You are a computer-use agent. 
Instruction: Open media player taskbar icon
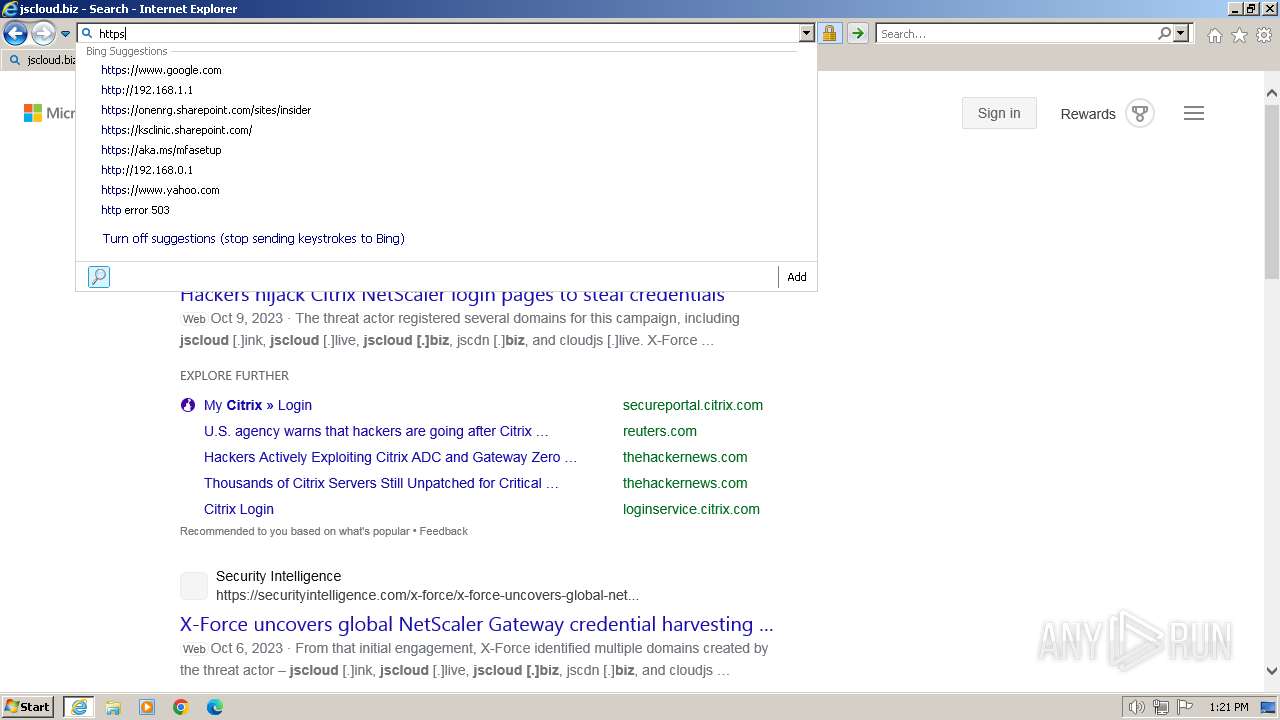[147, 707]
